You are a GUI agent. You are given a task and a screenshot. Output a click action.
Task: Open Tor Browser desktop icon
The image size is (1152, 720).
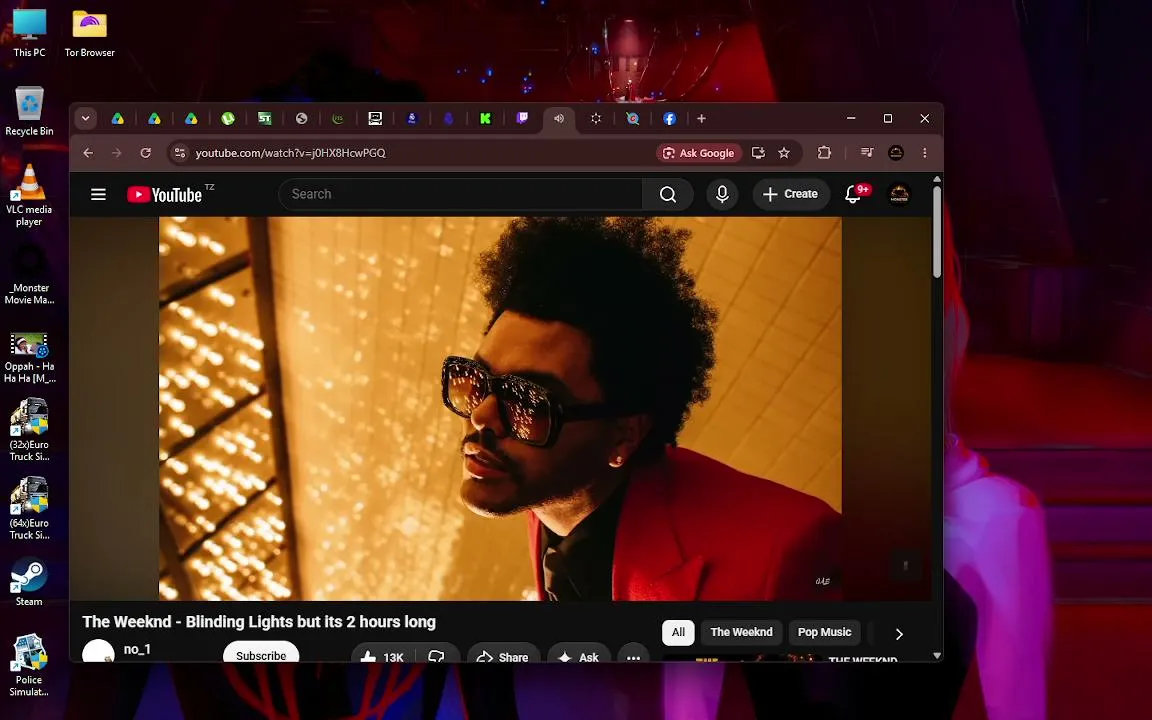click(x=90, y=34)
